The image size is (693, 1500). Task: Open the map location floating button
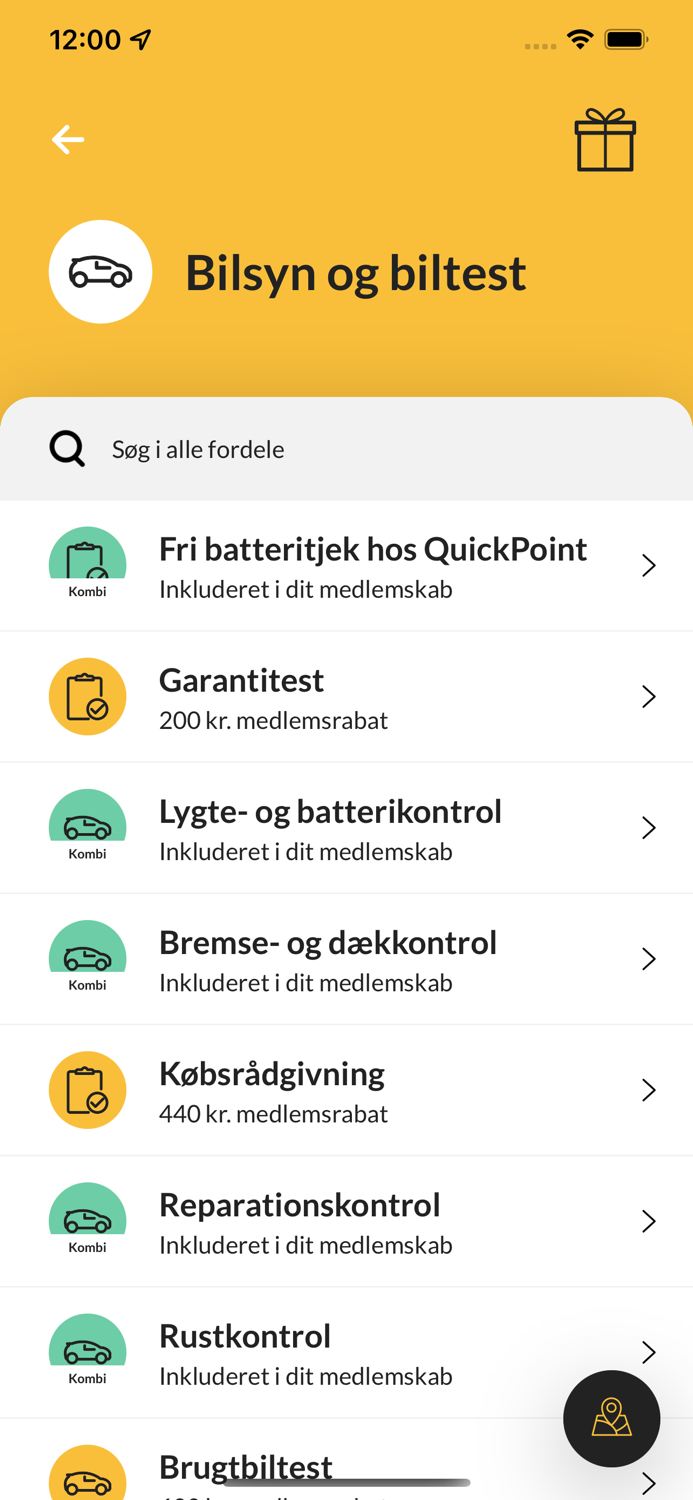611,1419
